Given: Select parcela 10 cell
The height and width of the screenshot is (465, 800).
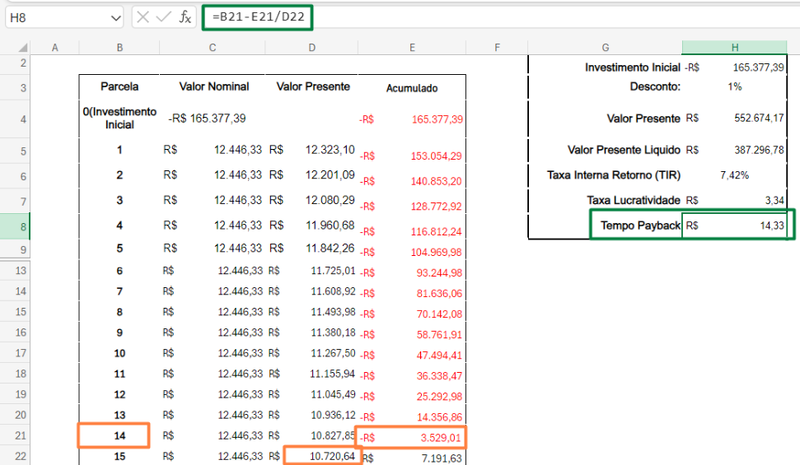Looking at the screenshot, I should [119, 353].
